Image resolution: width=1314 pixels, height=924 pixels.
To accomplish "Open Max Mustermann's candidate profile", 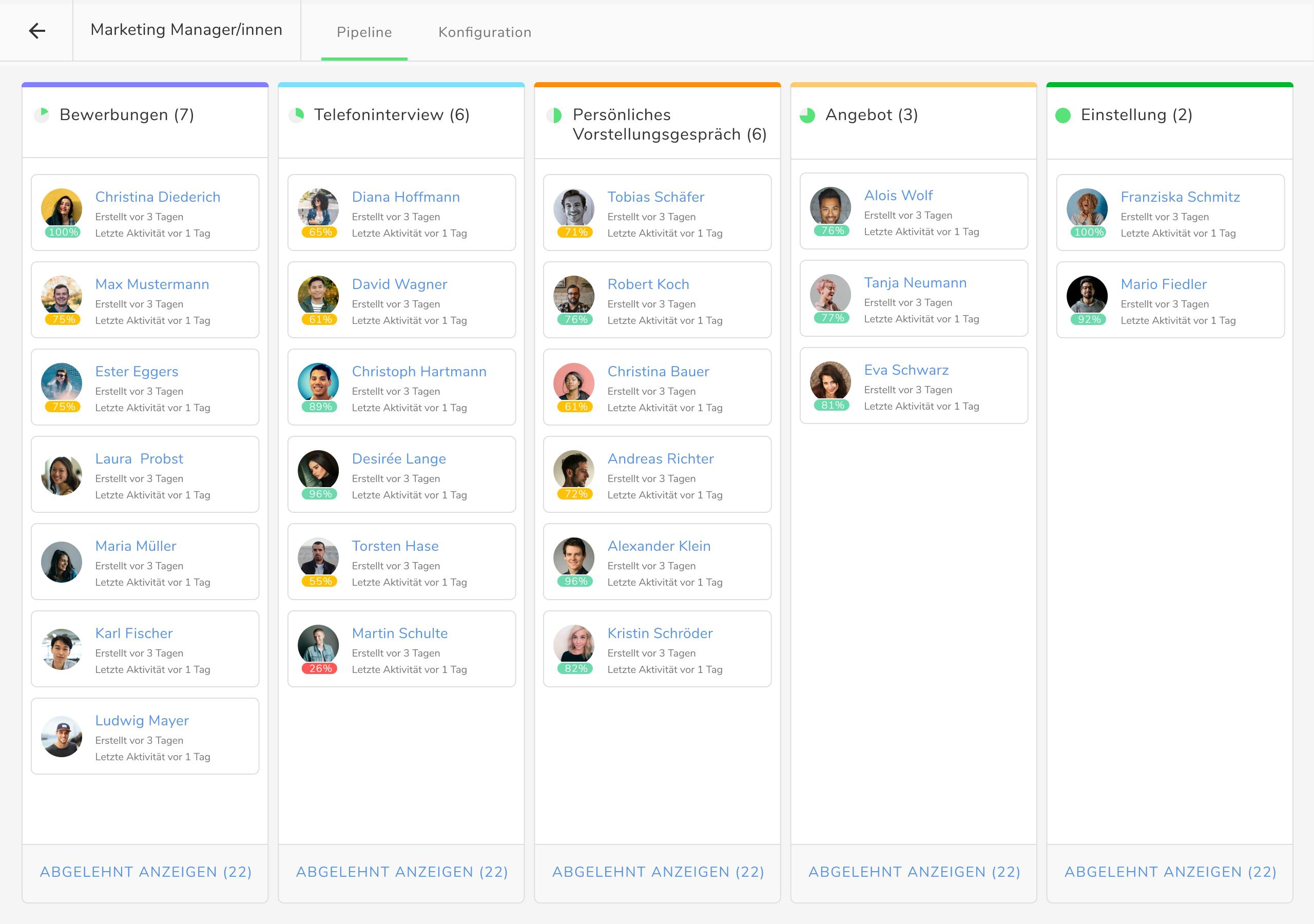I will click(x=152, y=284).
